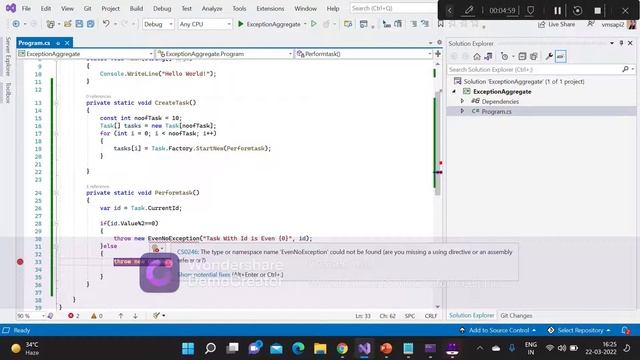Click the Show All Files icon

pyautogui.click(x=533, y=56)
